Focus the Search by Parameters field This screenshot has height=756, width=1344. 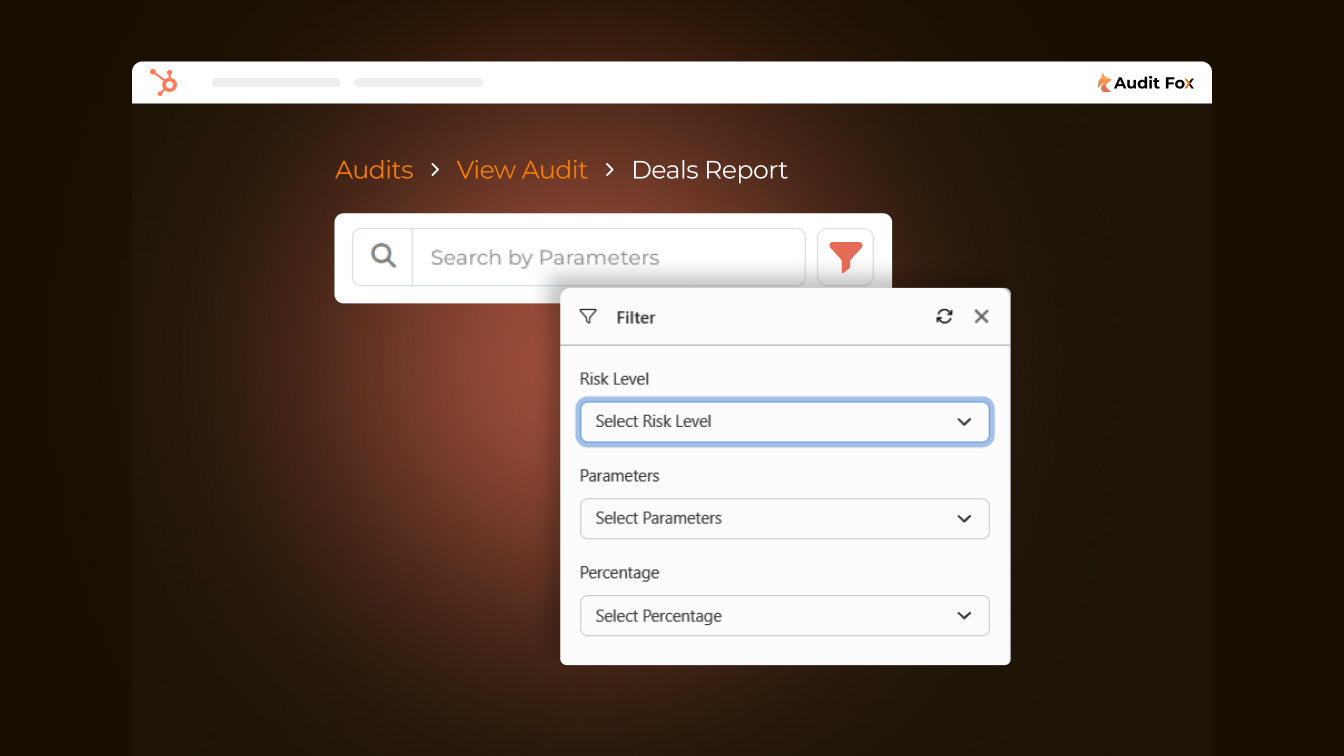608,257
